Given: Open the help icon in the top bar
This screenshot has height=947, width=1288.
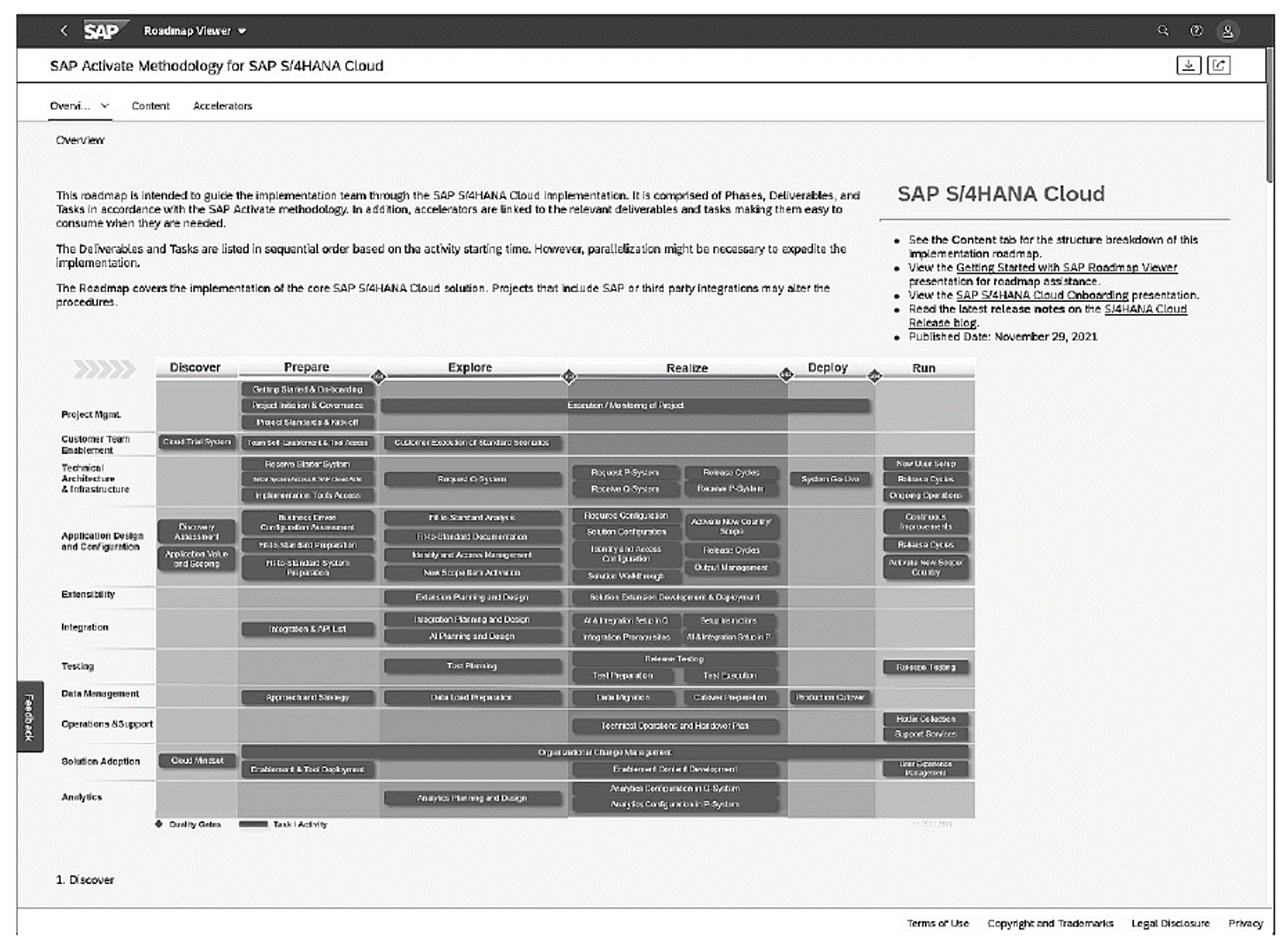Looking at the screenshot, I should tap(1195, 30).
